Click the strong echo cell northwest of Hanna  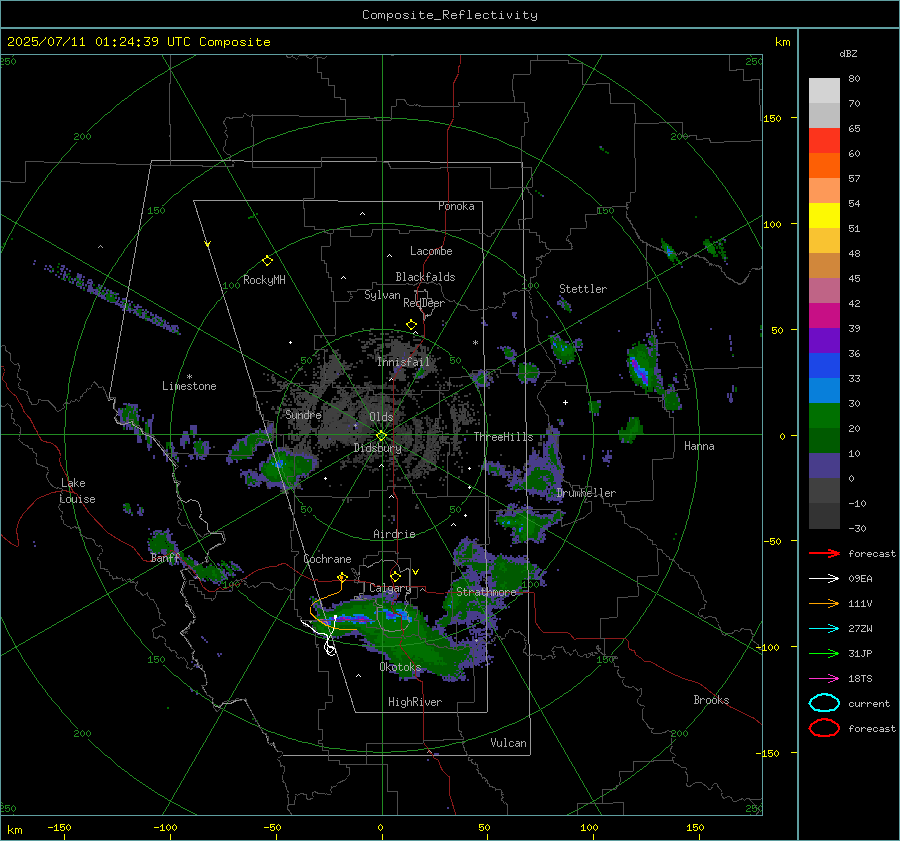(x=639, y=367)
